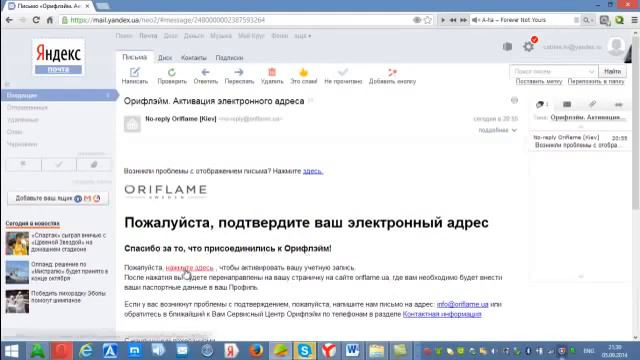
Task: Click the Ответить reply arrow
Action: (205, 72)
